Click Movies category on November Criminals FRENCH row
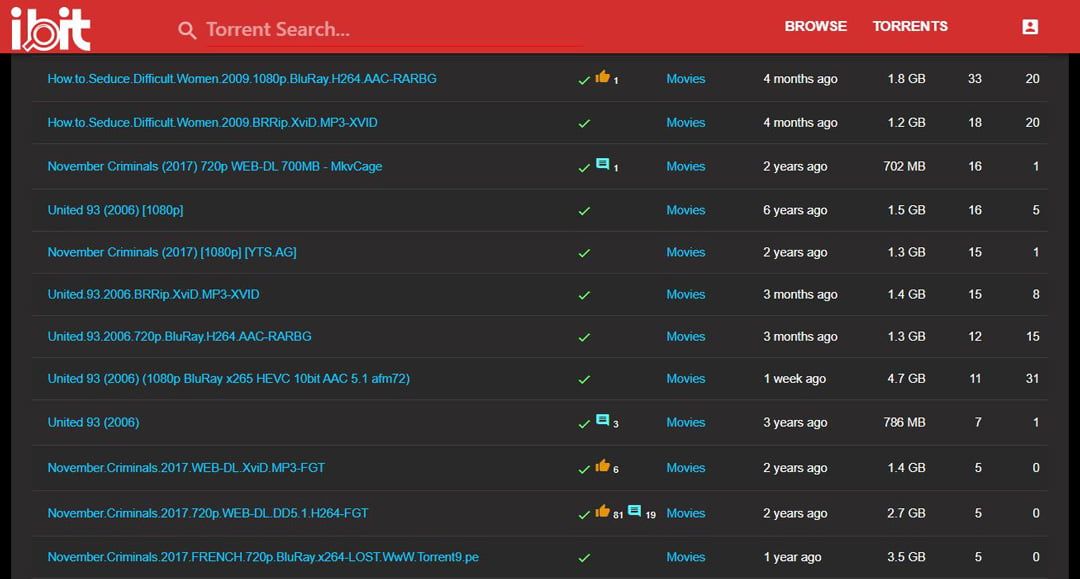The image size is (1080, 579). click(685, 557)
